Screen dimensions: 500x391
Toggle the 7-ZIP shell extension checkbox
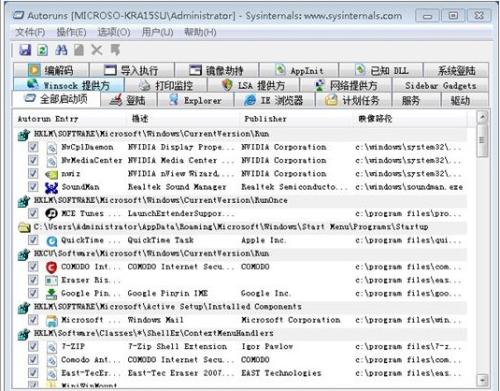point(33,346)
